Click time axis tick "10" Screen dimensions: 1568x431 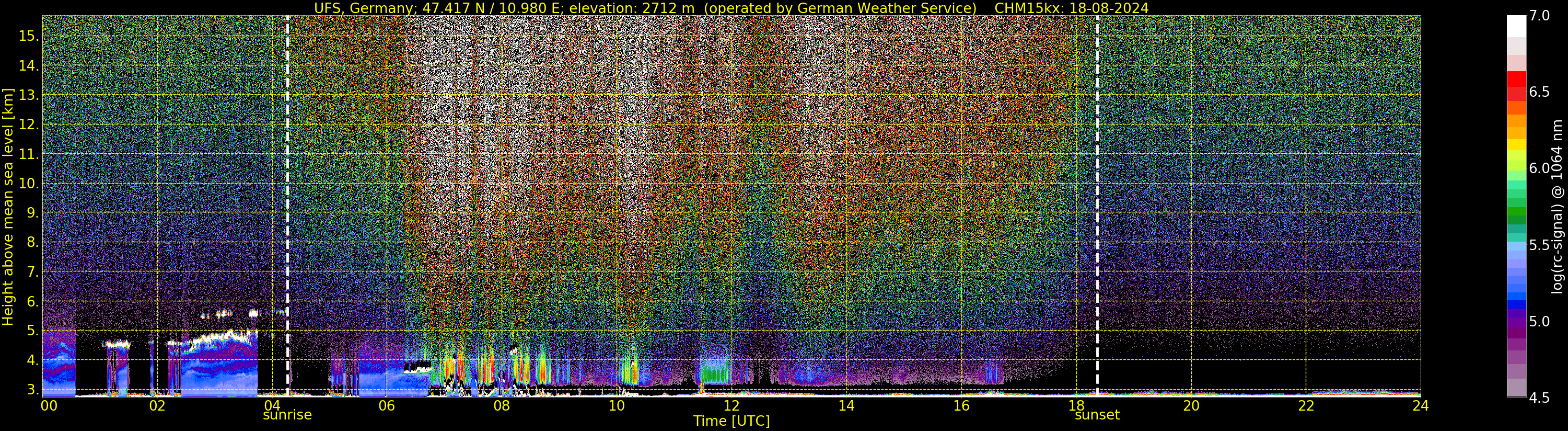(x=617, y=405)
